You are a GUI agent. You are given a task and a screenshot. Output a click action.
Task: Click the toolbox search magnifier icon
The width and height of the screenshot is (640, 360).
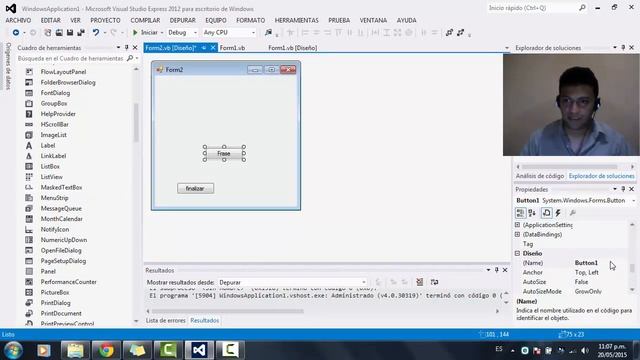tap(130, 58)
